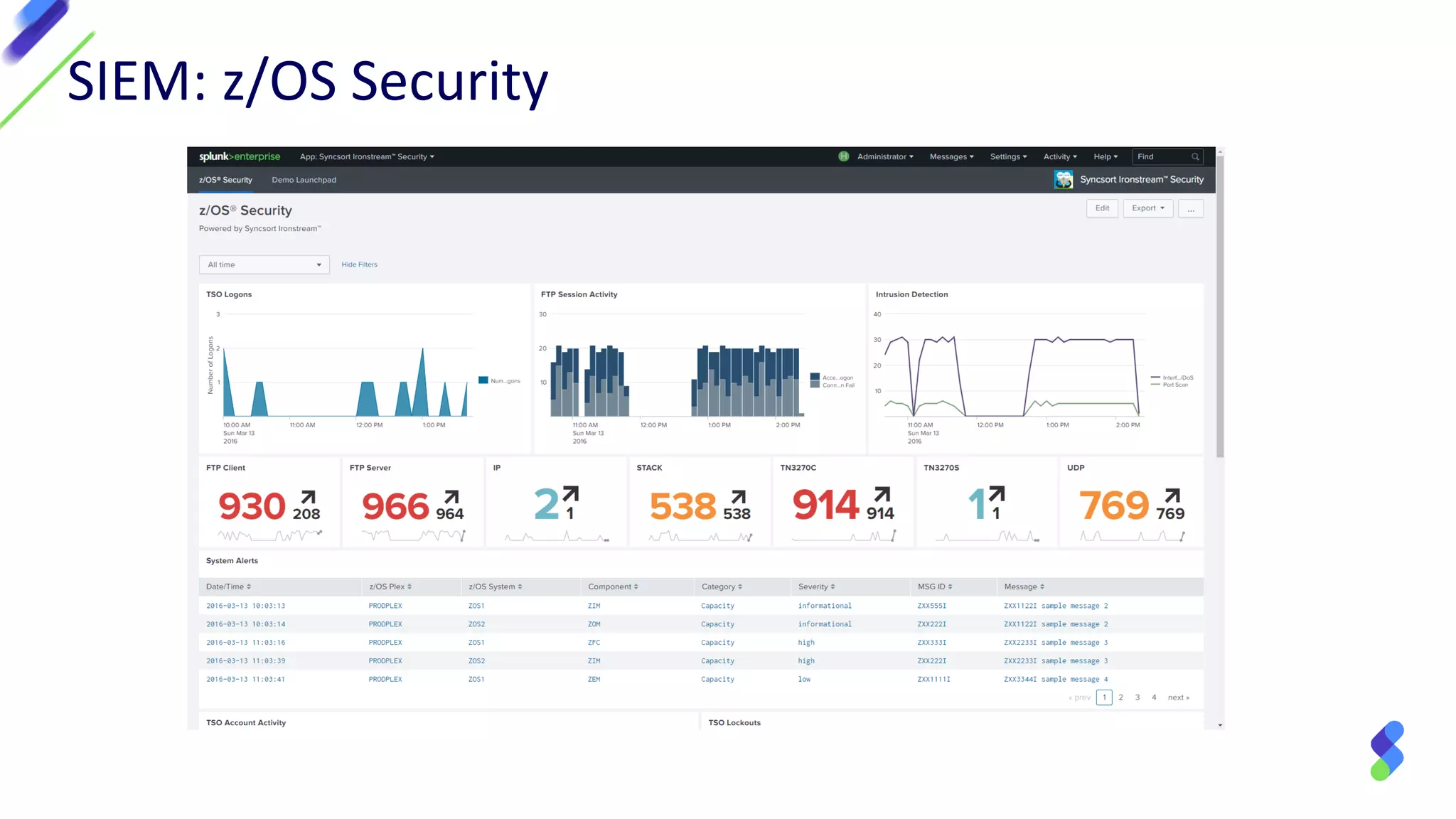Click the ZXX1111I message ID
Screen dimensions: 1456x819
coord(933,679)
